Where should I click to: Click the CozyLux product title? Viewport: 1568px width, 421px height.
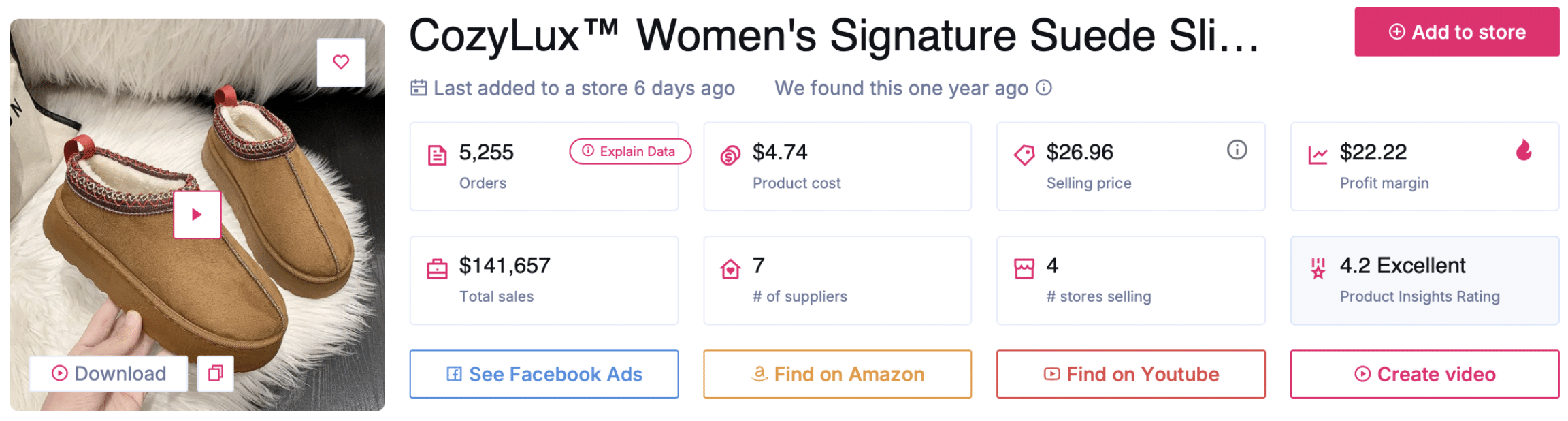pos(834,35)
